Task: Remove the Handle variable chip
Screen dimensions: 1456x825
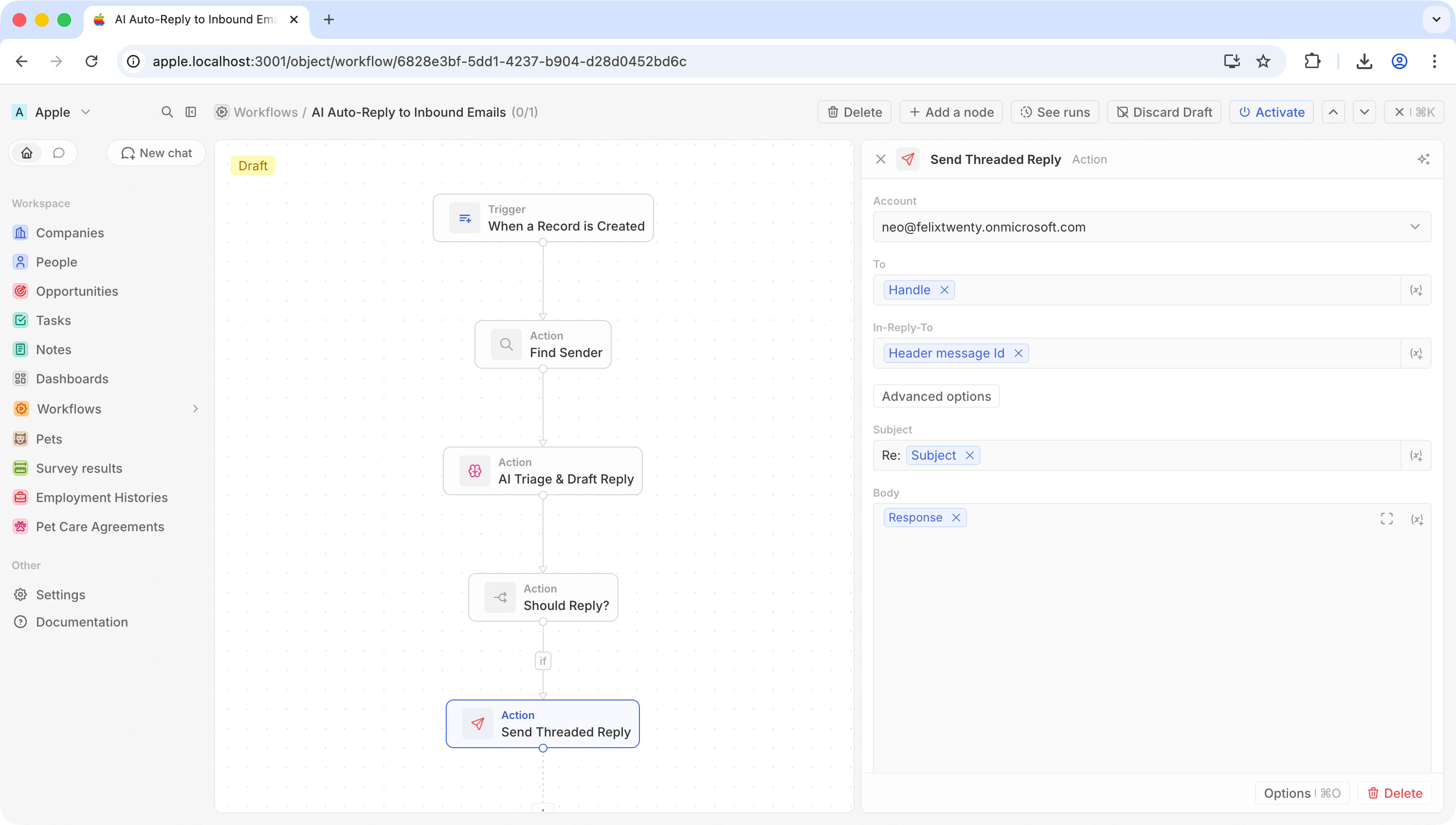Action: [x=944, y=290]
